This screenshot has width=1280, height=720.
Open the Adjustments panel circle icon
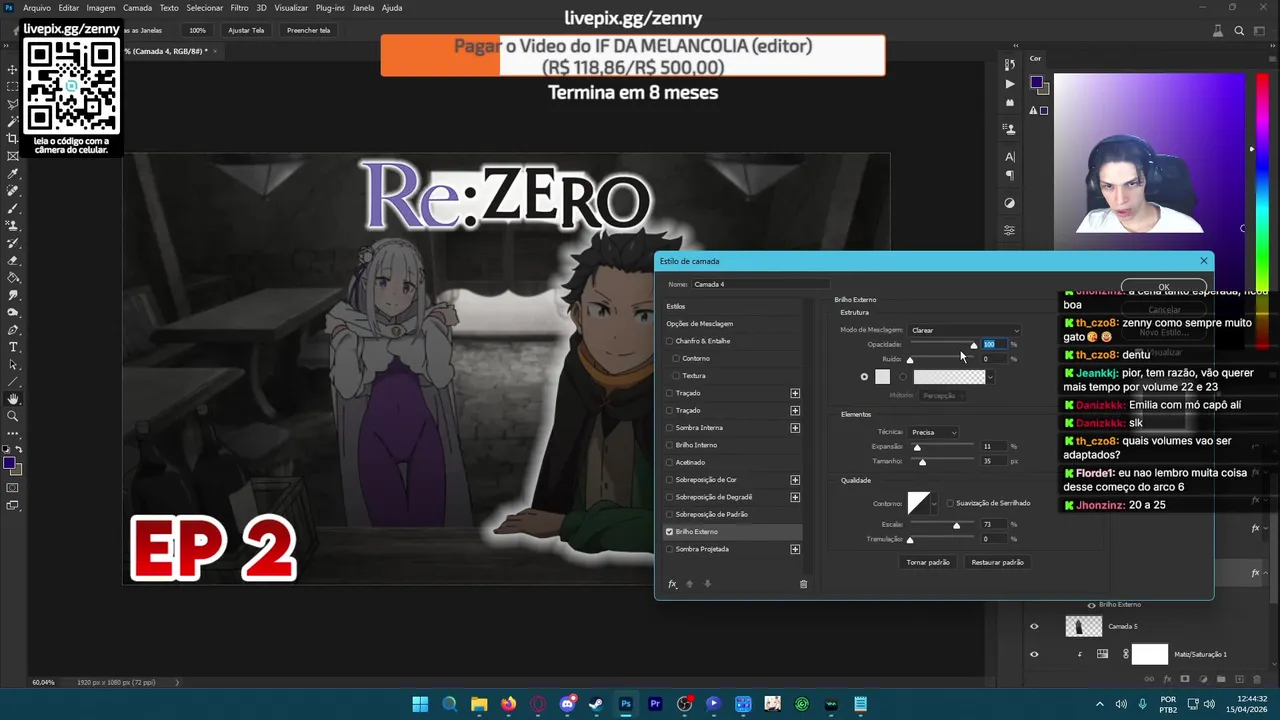[x=1009, y=203]
